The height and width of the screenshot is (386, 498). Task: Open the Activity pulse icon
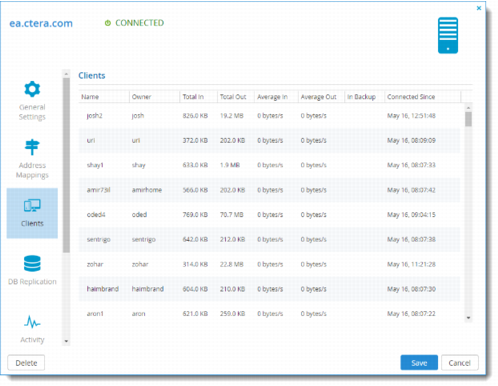pyautogui.click(x=32, y=322)
